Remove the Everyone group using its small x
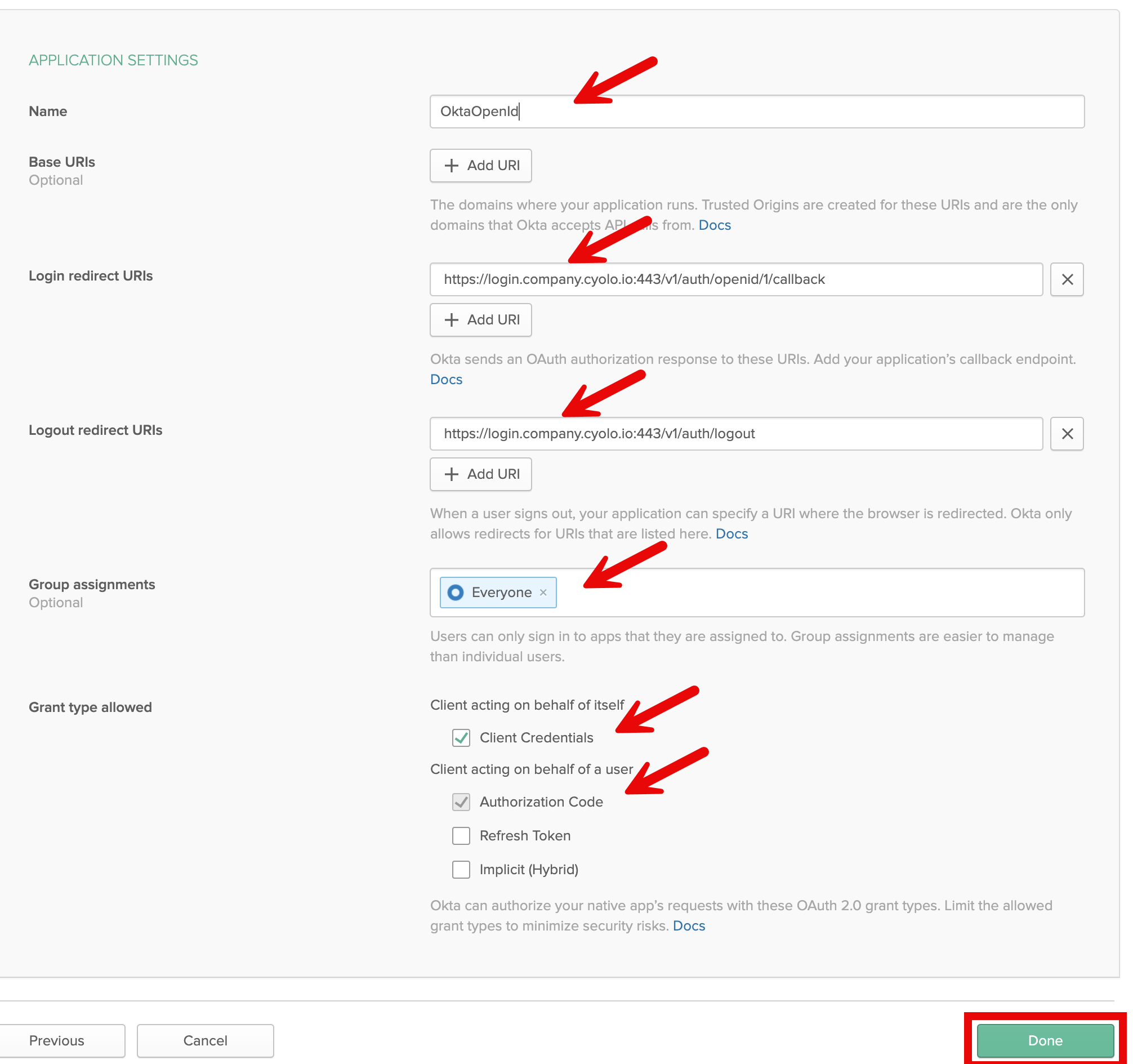 tap(543, 592)
